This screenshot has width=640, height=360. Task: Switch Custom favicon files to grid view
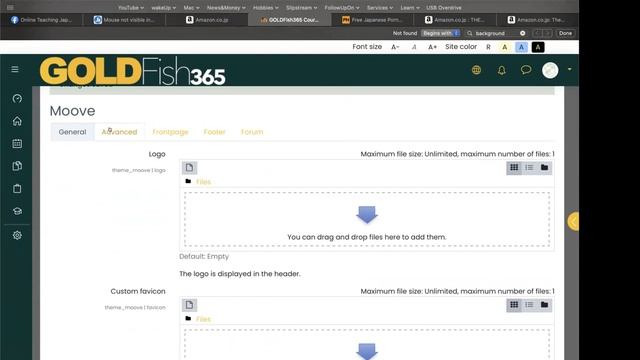(514, 305)
